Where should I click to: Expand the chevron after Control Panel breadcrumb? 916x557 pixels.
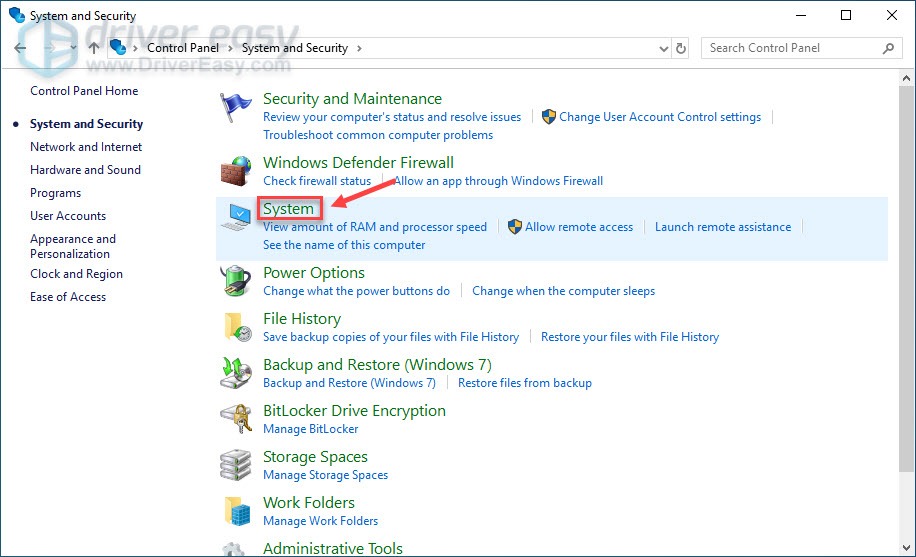point(230,49)
